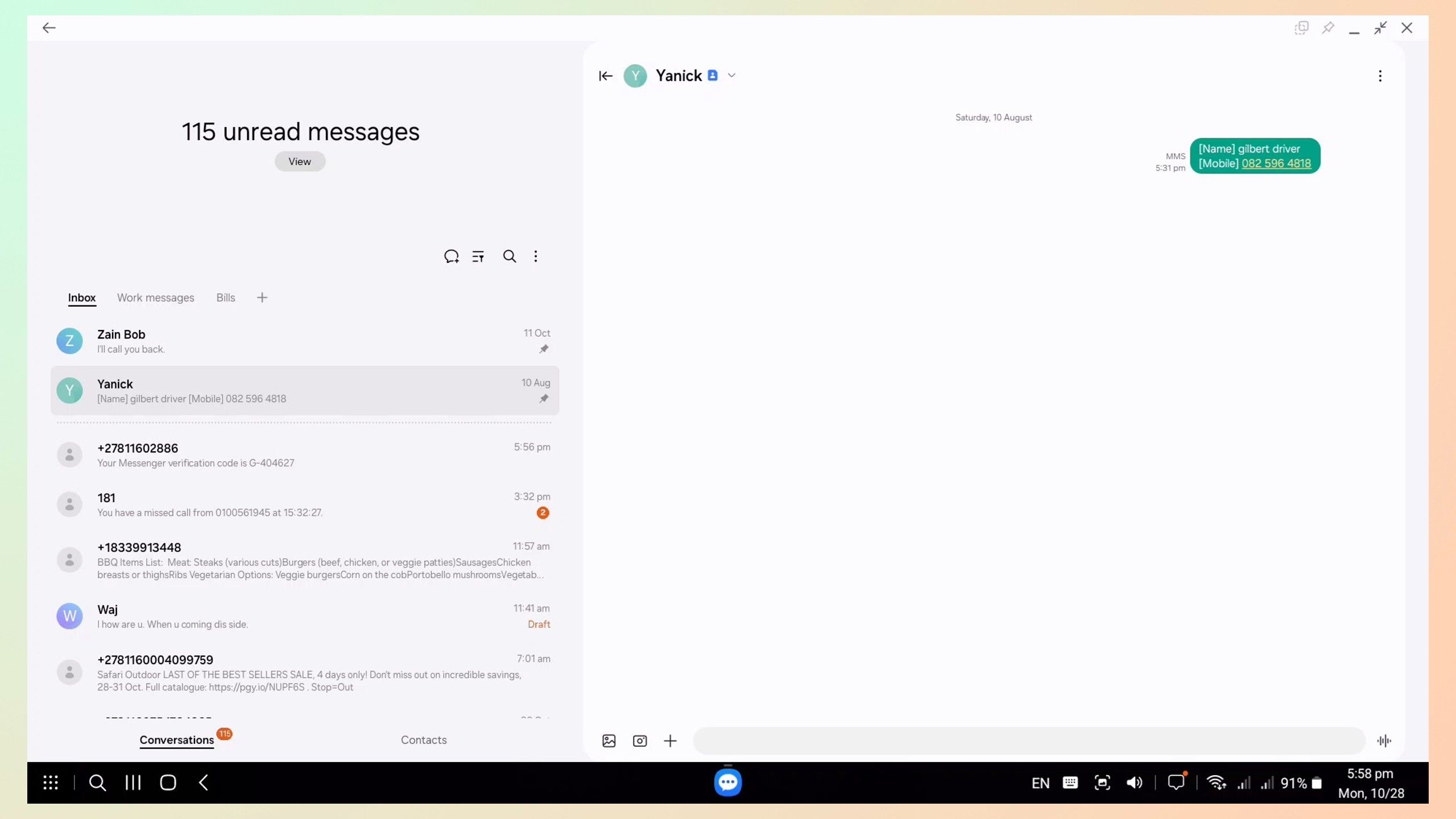Select the search icon in inbox
1456x819 pixels.
(509, 257)
